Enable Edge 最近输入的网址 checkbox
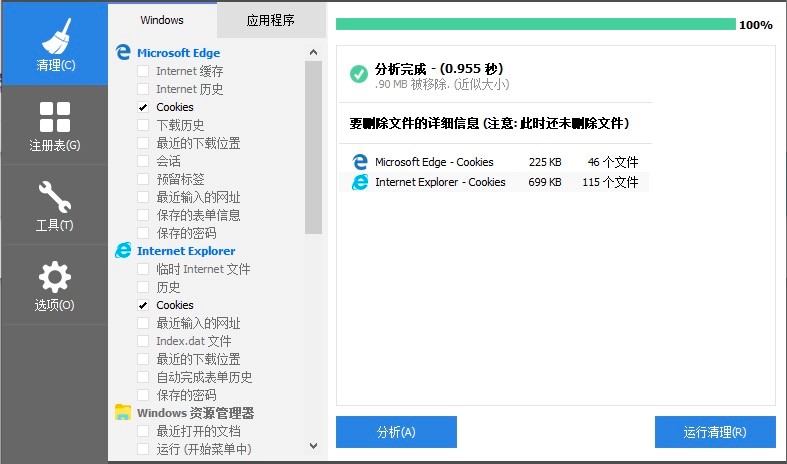This screenshot has height=464, width=787. [x=143, y=197]
